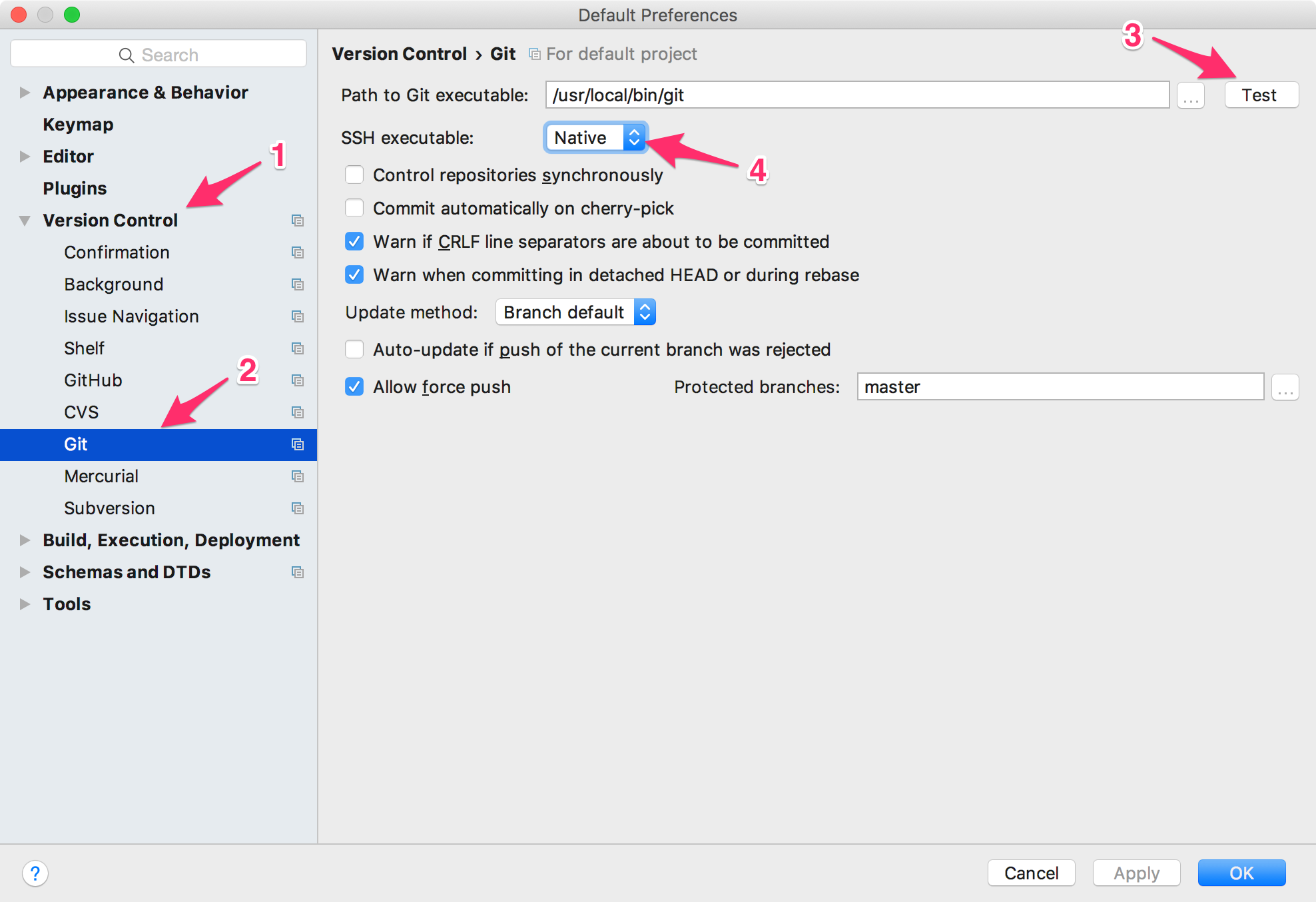The height and width of the screenshot is (902, 1316).
Task: Click the project-level icon on the Git row
Action: coord(298,444)
